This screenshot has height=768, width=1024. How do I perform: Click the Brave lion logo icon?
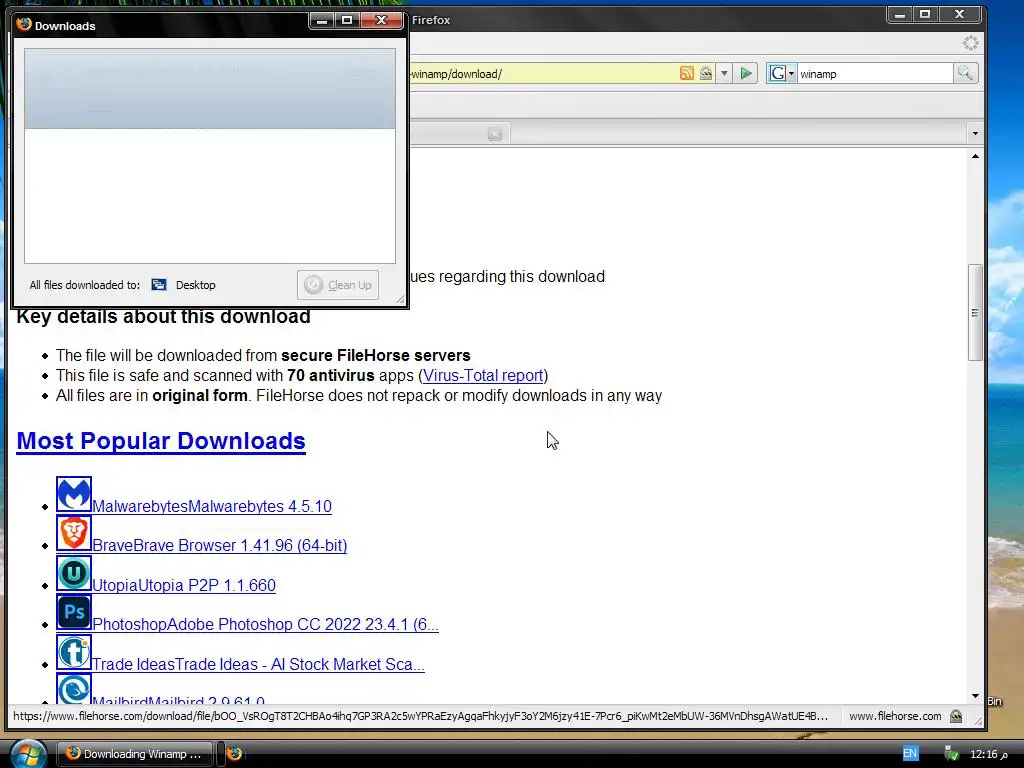[74, 533]
